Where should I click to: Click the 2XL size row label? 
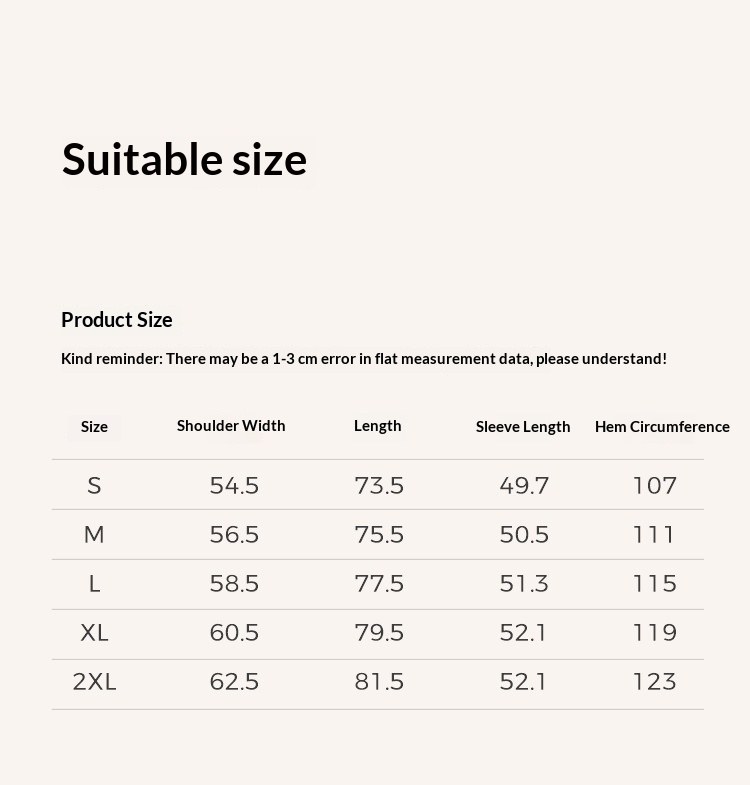tap(94, 682)
